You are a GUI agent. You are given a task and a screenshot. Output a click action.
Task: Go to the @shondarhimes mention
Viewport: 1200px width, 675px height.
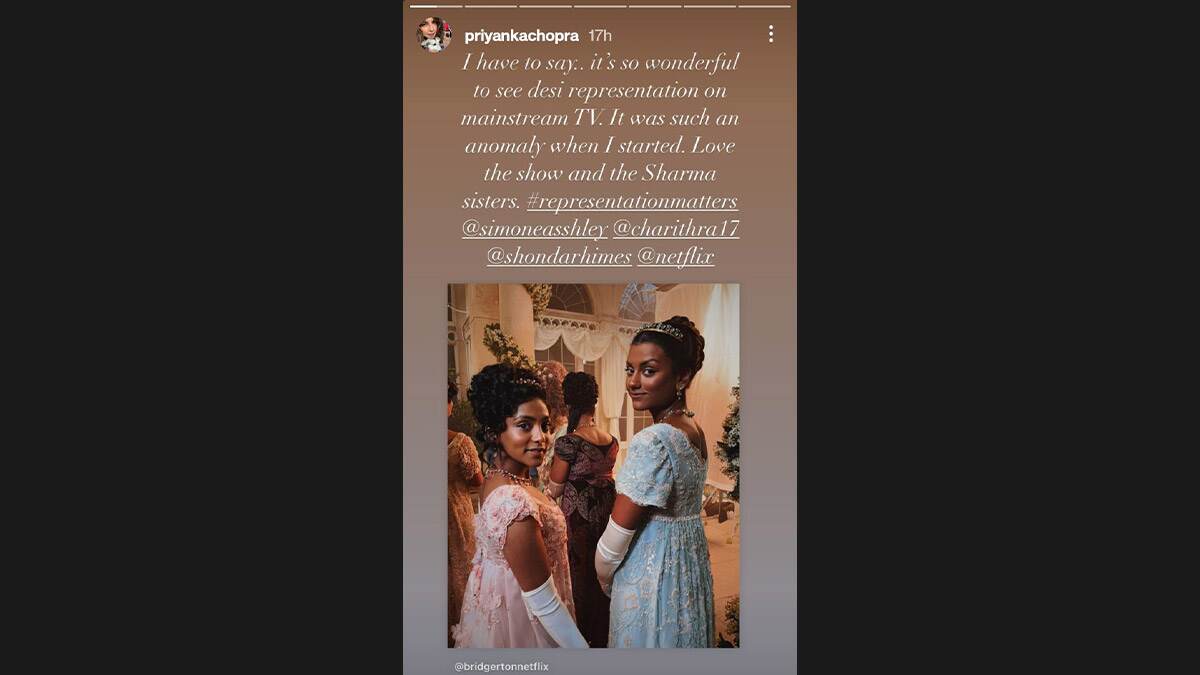pos(559,257)
